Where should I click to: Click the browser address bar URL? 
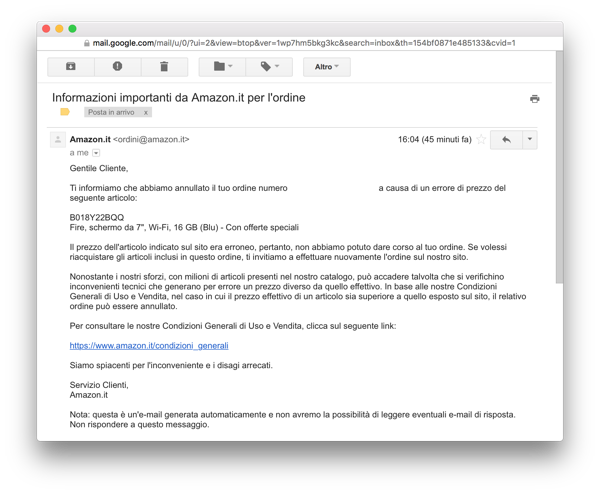(300, 44)
